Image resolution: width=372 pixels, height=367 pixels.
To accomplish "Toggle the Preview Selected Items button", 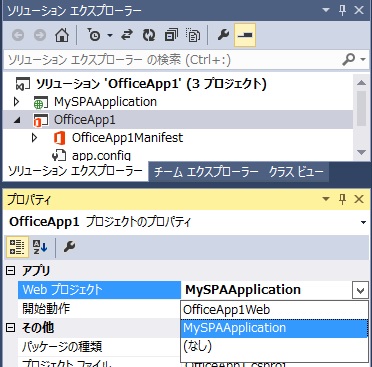I will pyautogui.click(x=245, y=35).
